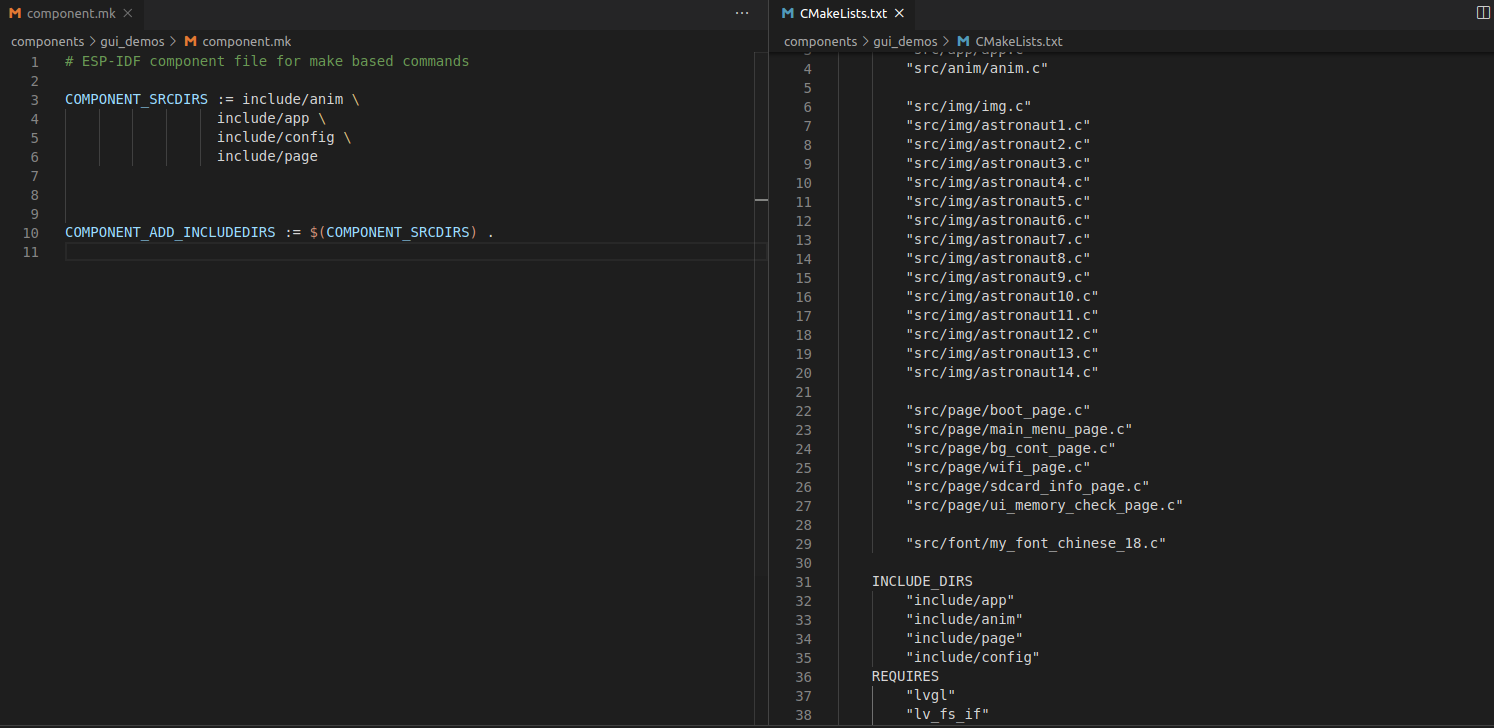Image resolution: width=1494 pixels, height=728 pixels.
Task: Click "src/img/img.c" line
Action: [x=968, y=107]
